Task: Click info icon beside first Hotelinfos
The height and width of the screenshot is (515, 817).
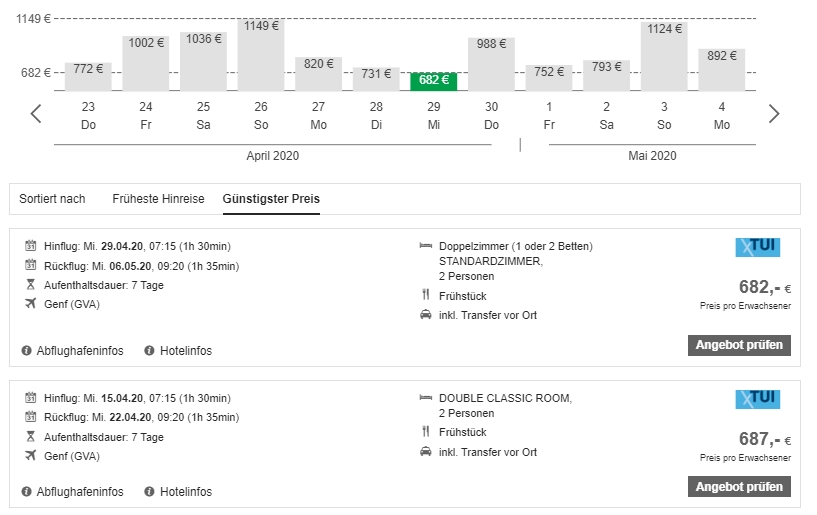Action: tap(150, 351)
